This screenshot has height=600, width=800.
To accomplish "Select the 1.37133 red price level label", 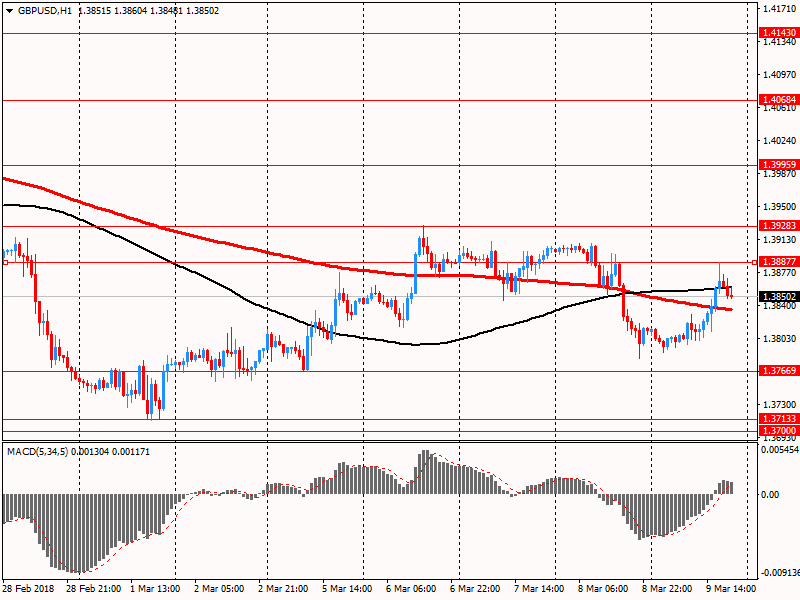I will 779,418.
